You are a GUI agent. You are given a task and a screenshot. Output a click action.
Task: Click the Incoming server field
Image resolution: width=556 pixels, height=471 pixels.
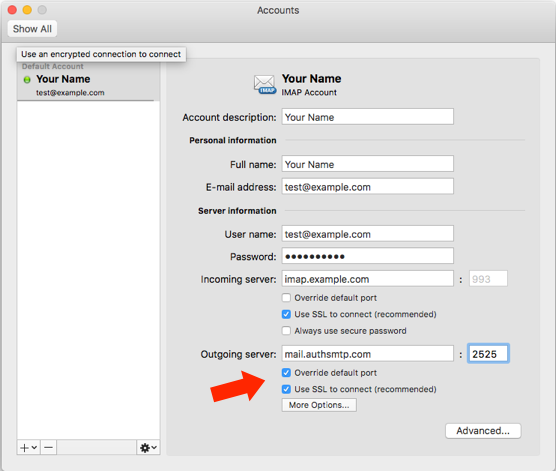click(x=367, y=279)
